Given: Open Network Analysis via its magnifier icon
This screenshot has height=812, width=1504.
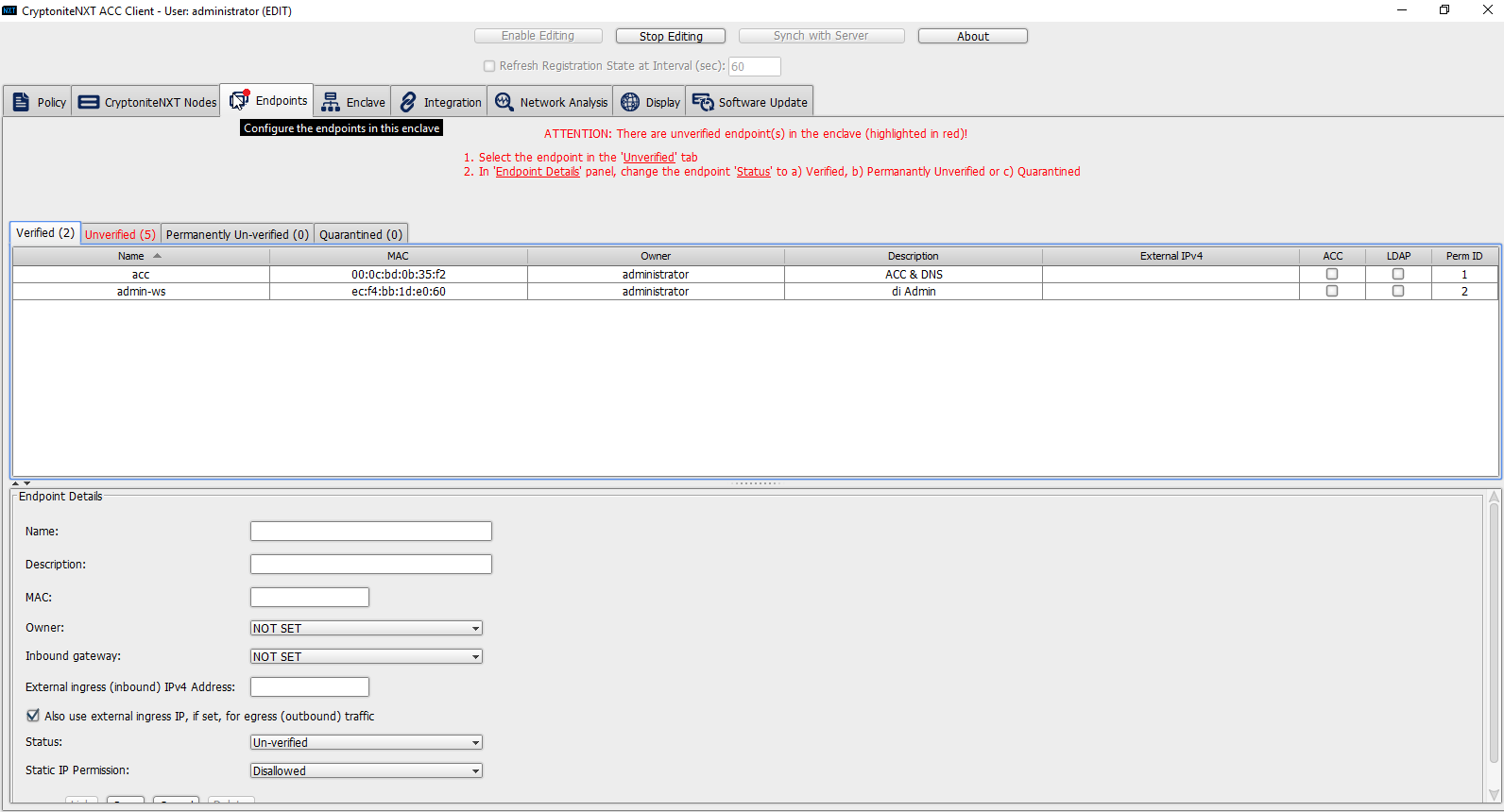Looking at the screenshot, I should point(504,102).
